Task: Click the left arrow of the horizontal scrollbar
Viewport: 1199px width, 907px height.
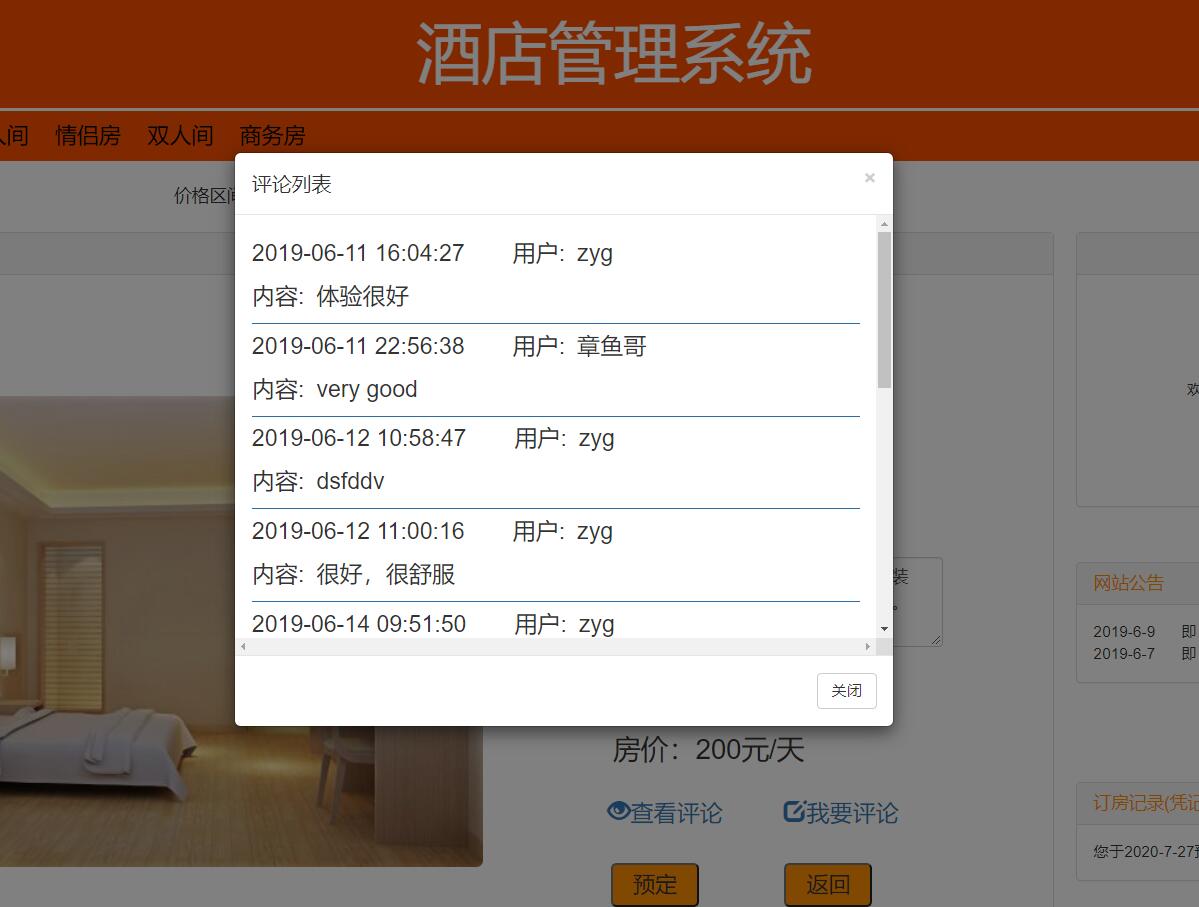Action: tap(242, 647)
